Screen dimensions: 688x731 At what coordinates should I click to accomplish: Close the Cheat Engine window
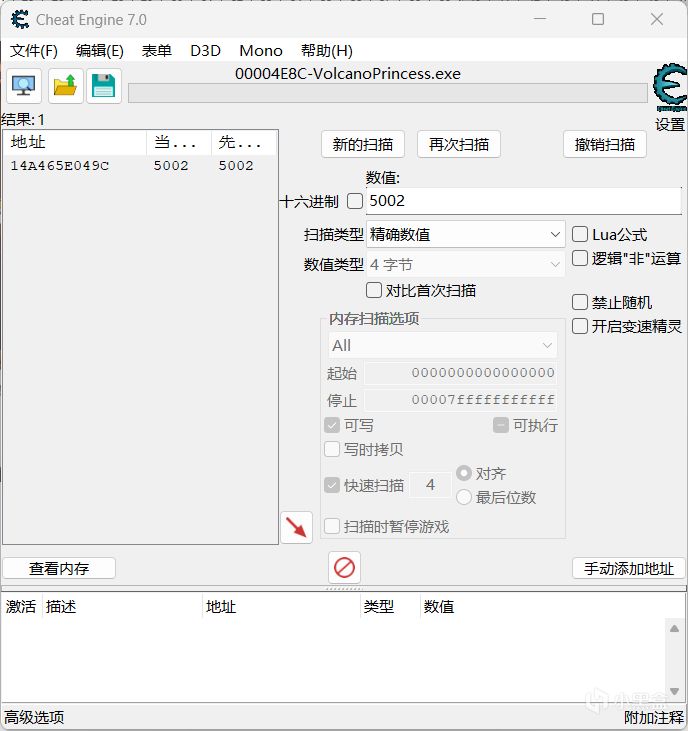(x=656, y=19)
